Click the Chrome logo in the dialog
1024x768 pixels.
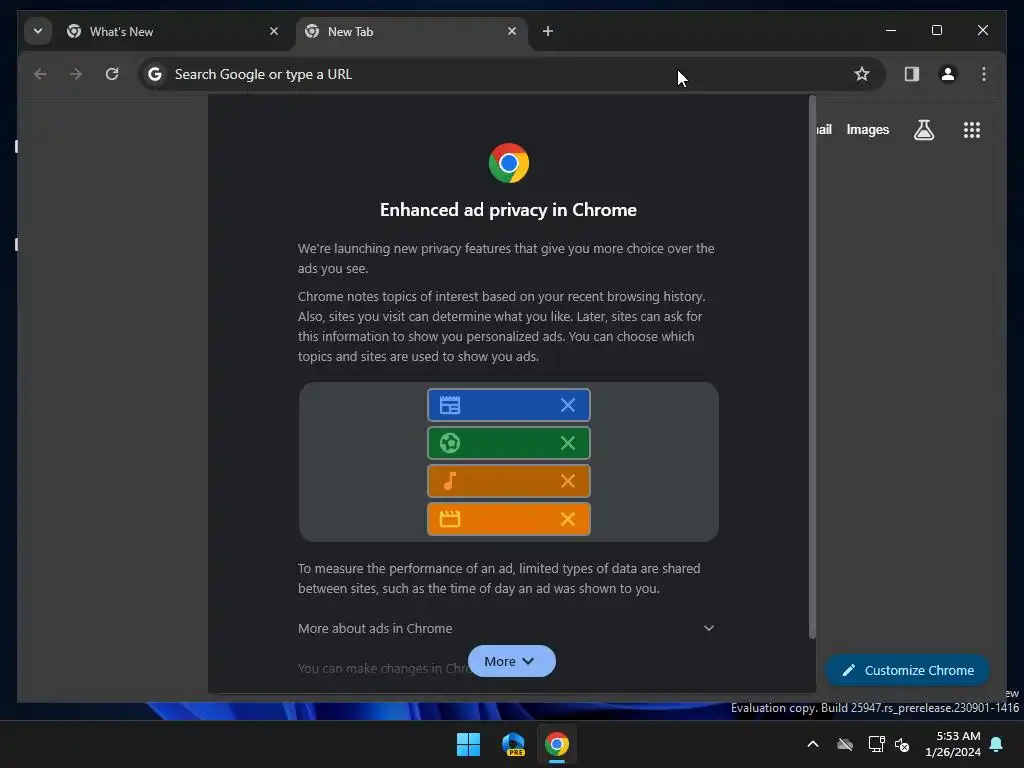click(x=509, y=163)
